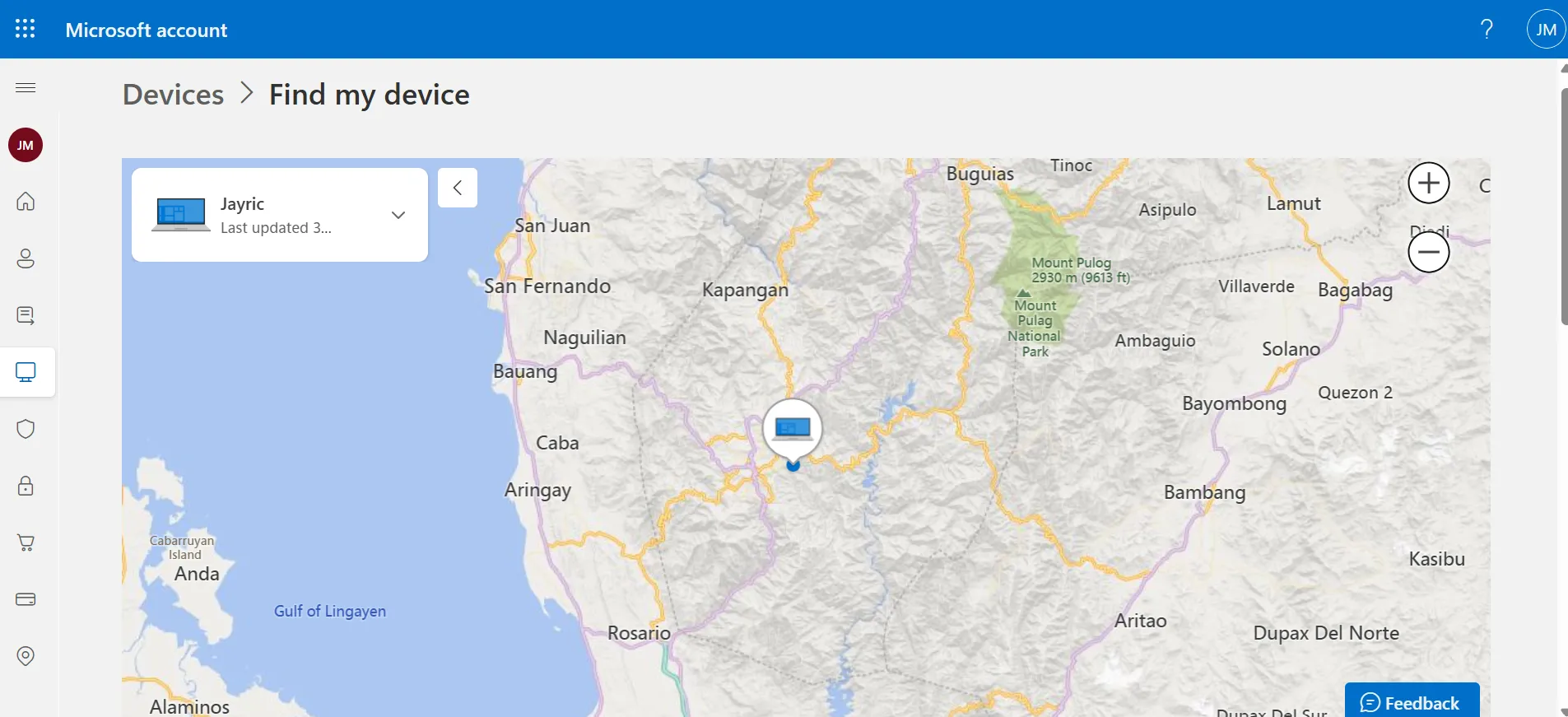Go to the Home sidebar icon

coord(26,201)
